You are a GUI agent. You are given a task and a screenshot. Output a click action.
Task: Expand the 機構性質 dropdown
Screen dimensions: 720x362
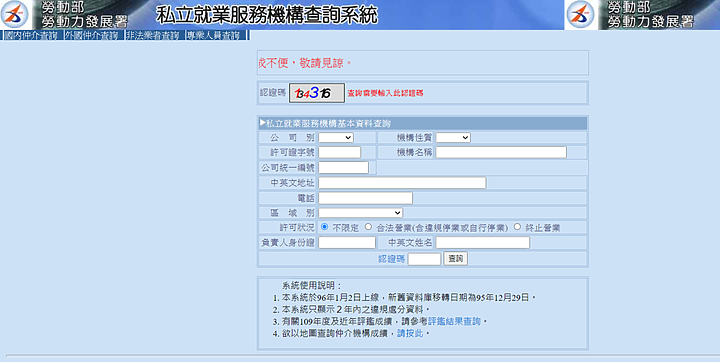453,137
